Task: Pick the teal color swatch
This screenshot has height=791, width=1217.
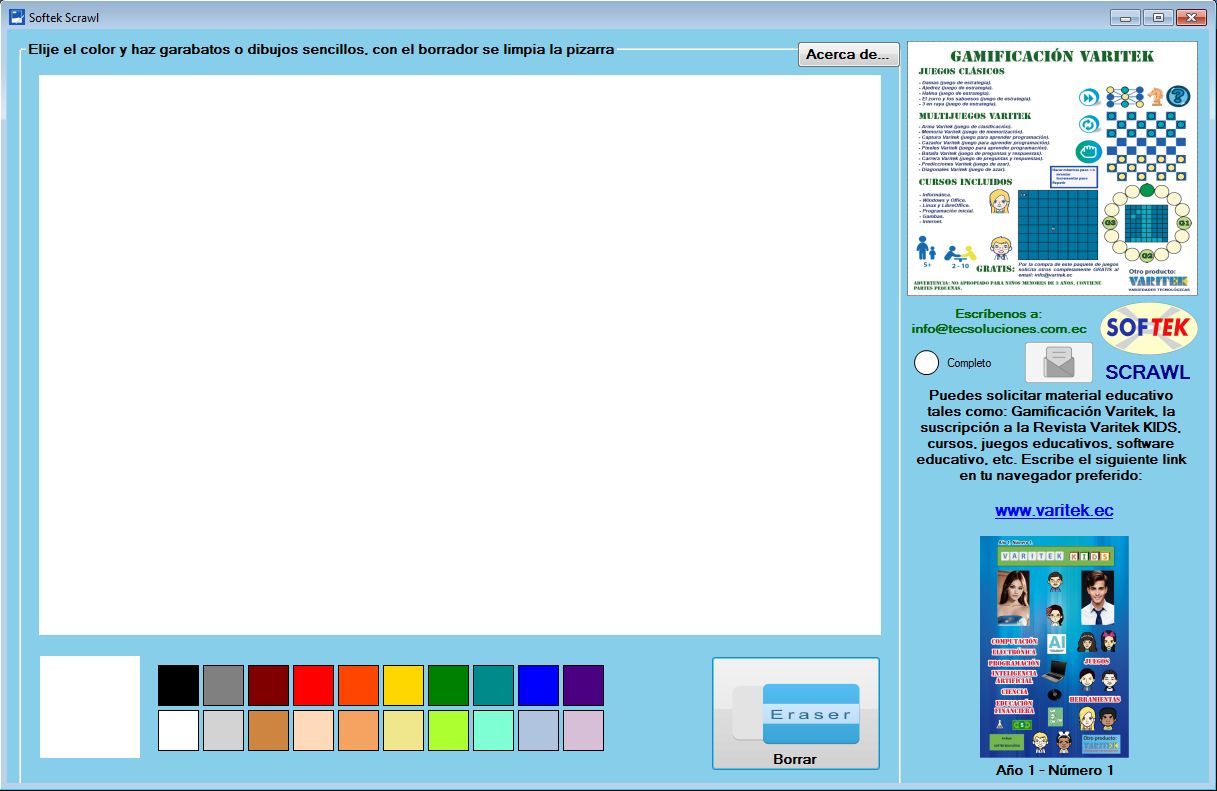Action: (493, 685)
